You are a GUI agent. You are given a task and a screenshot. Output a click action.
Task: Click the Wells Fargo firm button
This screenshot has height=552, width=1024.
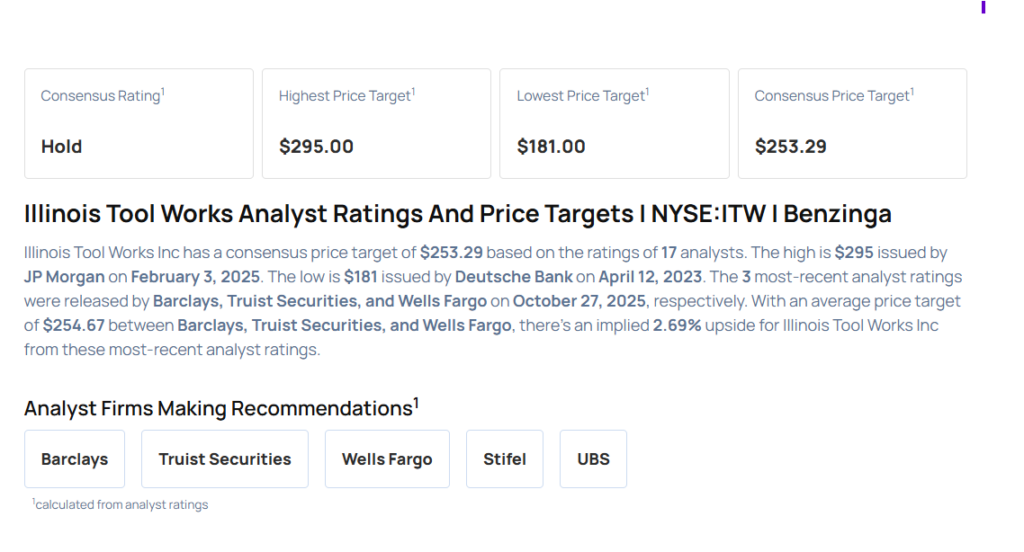[387, 459]
